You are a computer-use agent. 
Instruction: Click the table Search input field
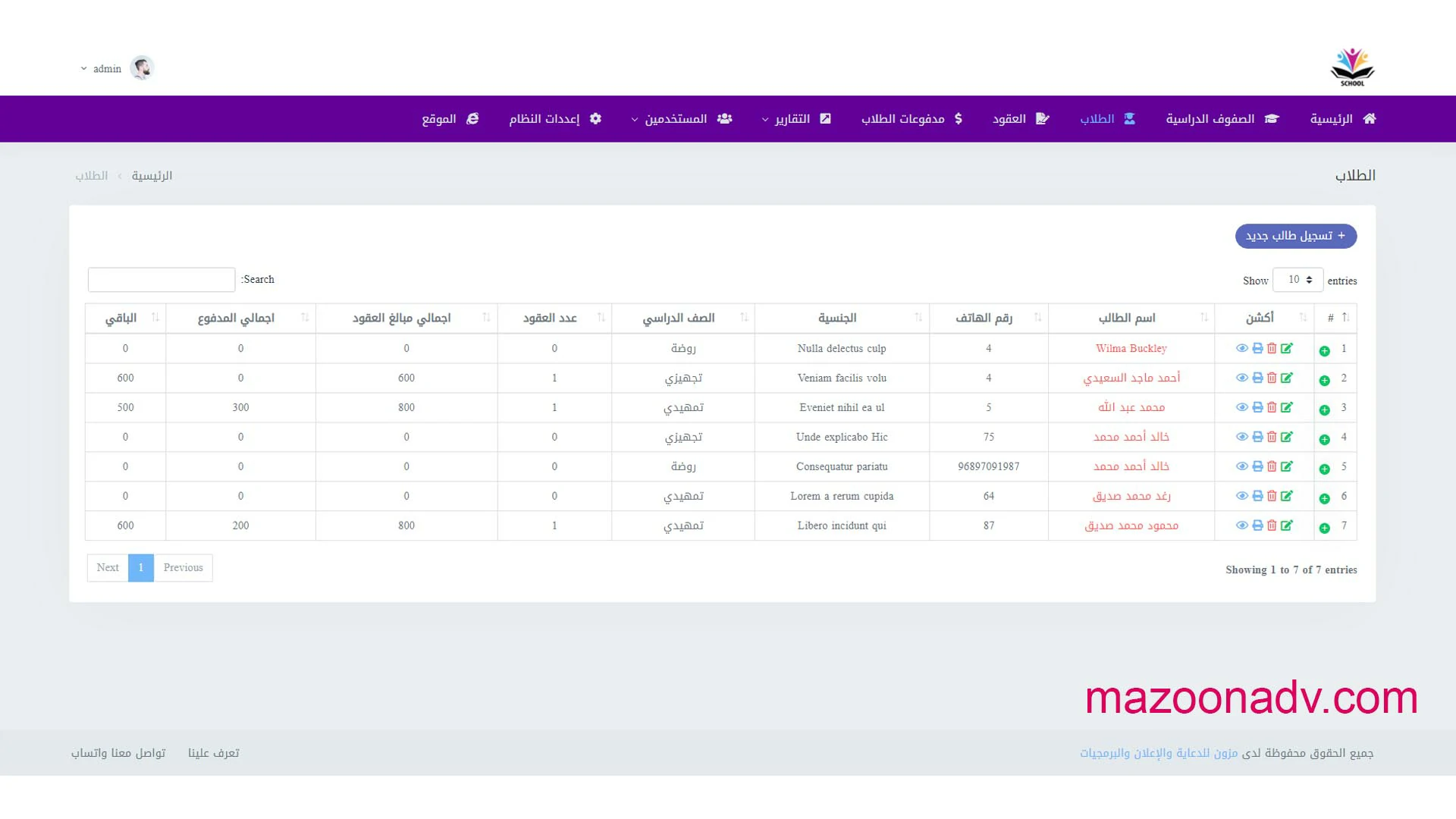tap(162, 280)
